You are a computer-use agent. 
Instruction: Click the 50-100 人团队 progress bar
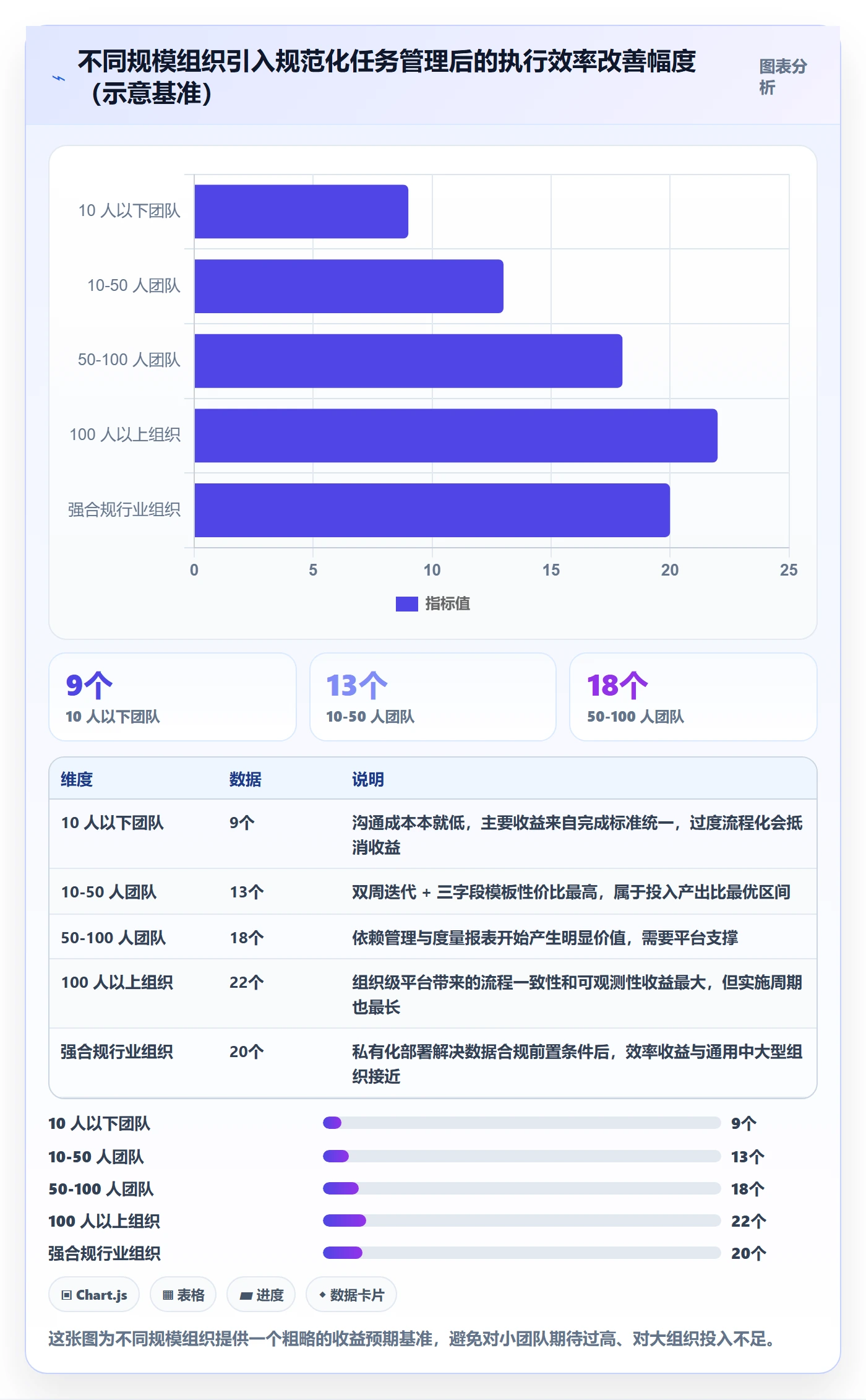coord(522,1188)
